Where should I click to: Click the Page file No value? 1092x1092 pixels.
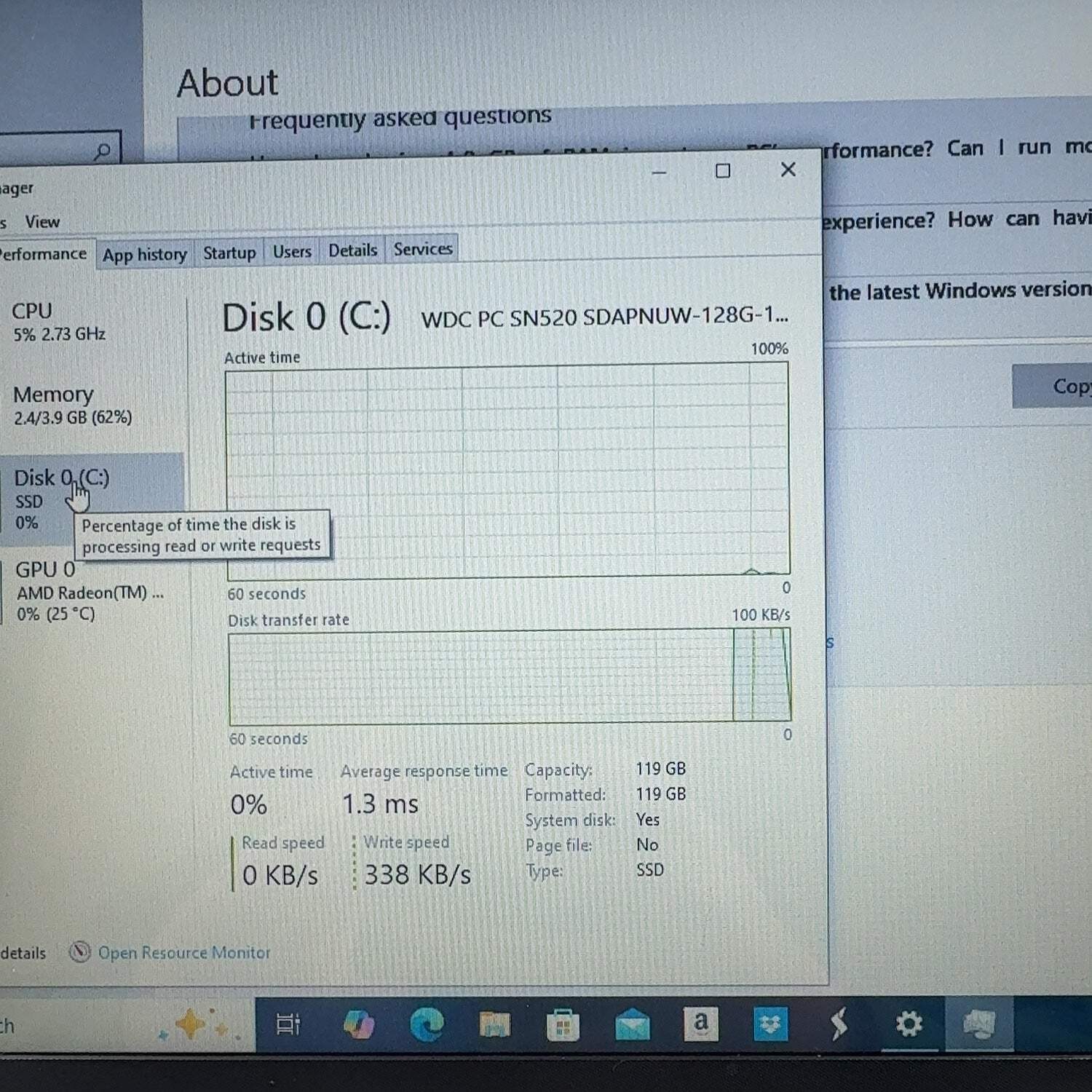coord(646,844)
